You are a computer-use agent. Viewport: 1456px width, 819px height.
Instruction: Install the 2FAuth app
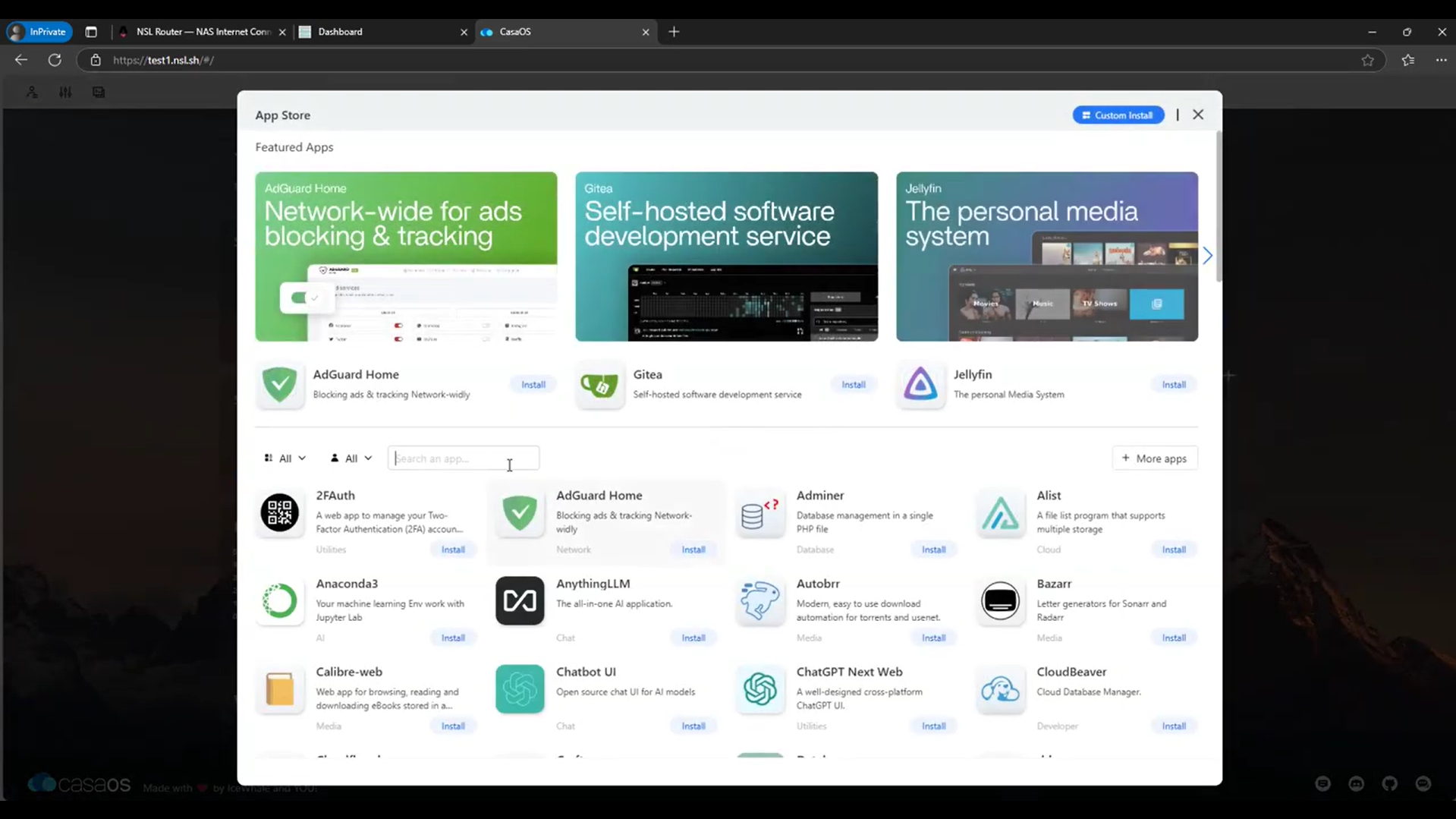(x=453, y=550)
